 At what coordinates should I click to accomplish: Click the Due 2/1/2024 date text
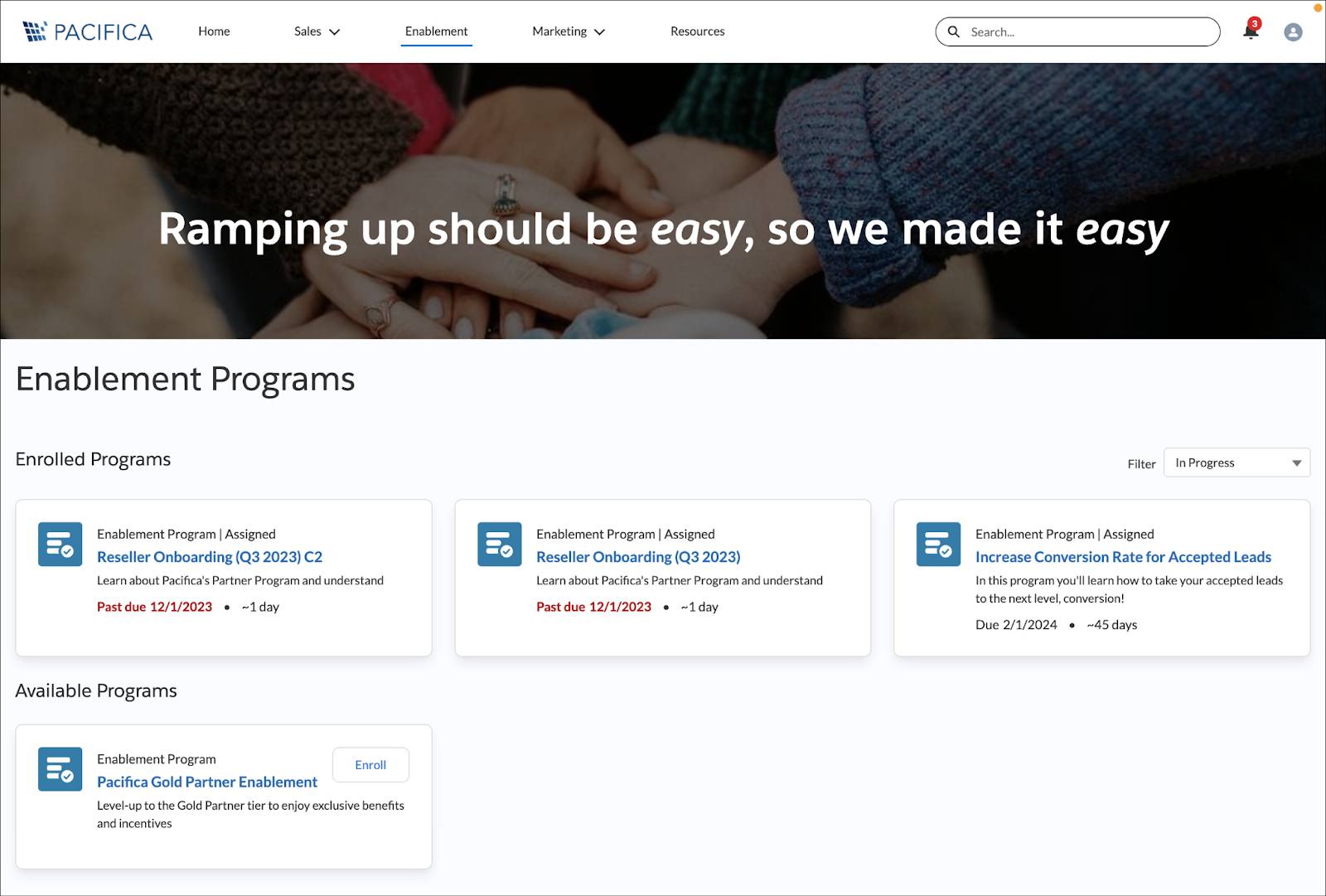[1016, 625]
